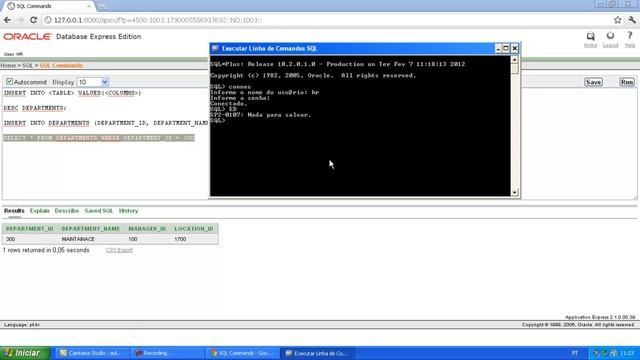The width and height of the screenshot is (640, 360).
Task: Switch to the History tab
Action: tap(128, 211)
